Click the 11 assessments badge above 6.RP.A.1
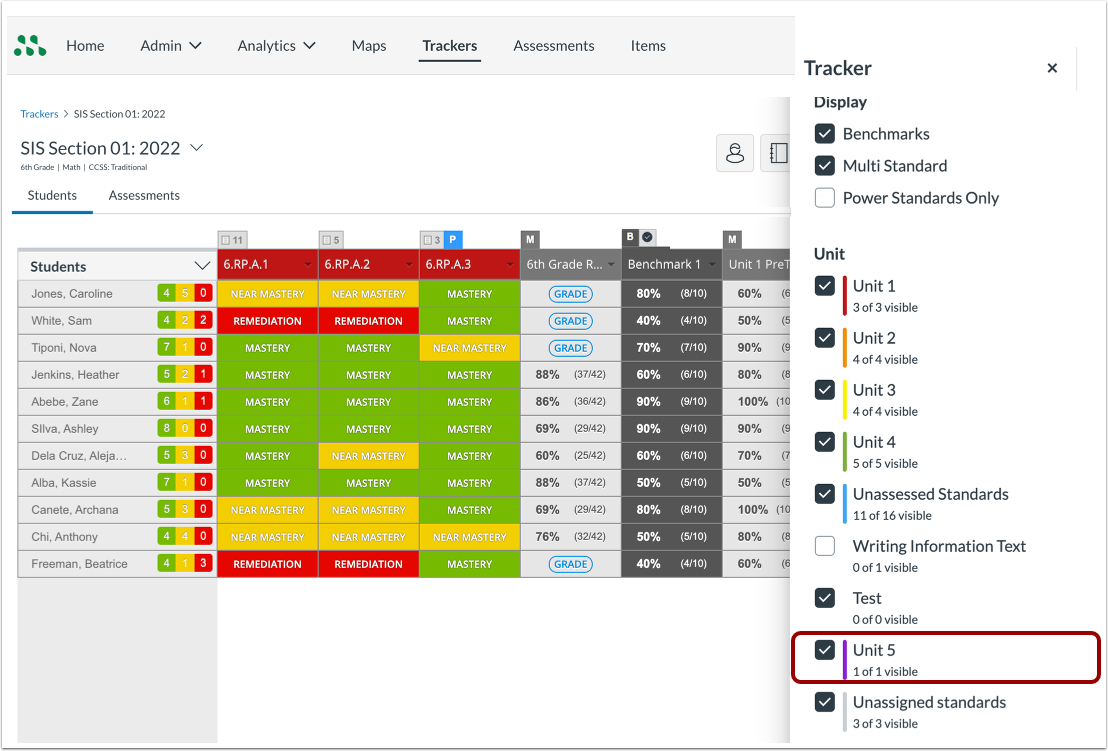Screen dimensions: 1108x751 232,240
